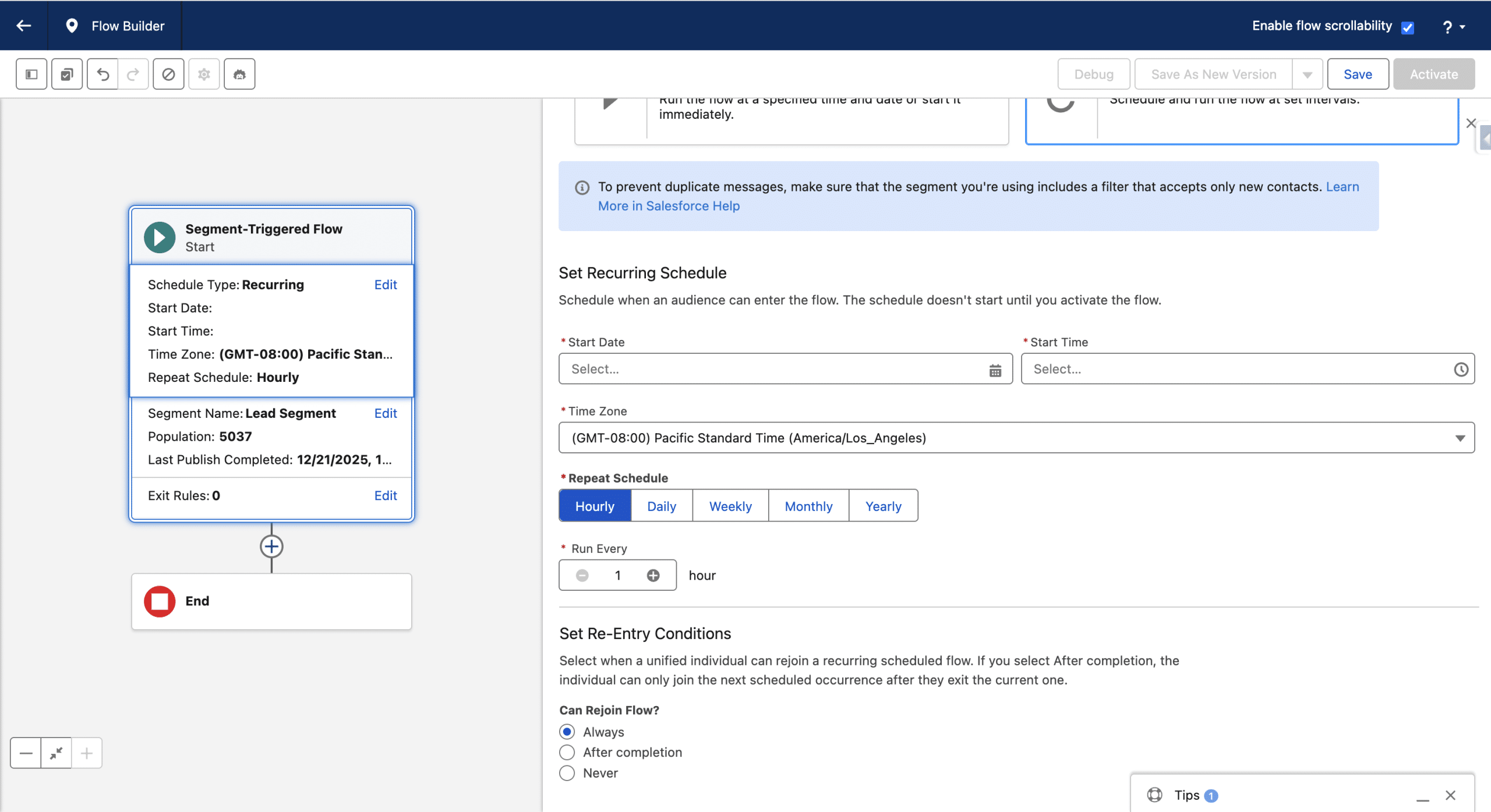Click the fit-to-screen zoom icon

pos(56,753)
